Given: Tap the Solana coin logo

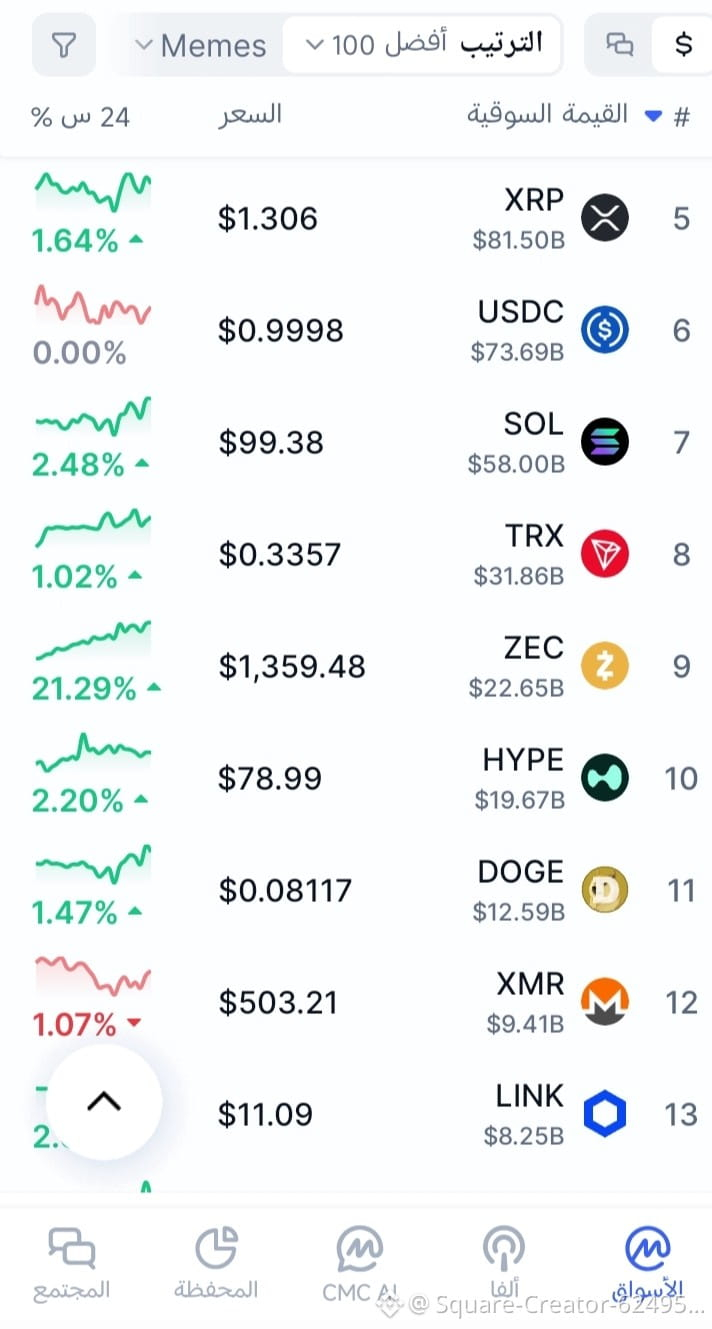Looking at the screenshot, I should [x=605, y=442].
